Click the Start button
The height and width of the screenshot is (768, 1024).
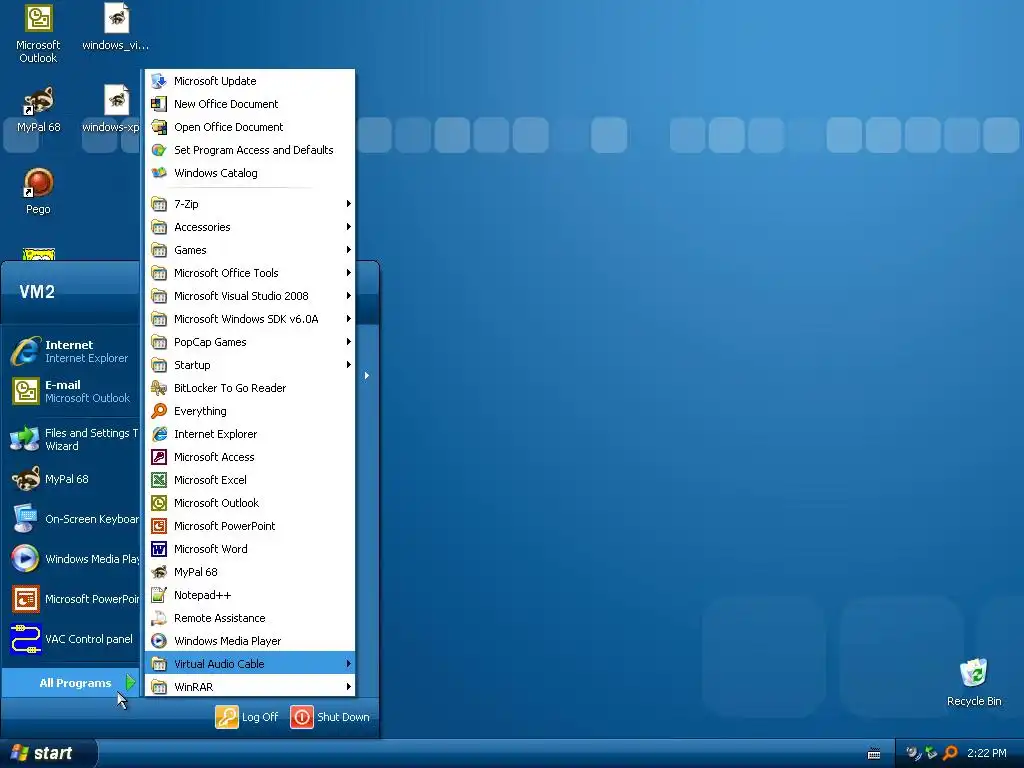coord(48,753)
